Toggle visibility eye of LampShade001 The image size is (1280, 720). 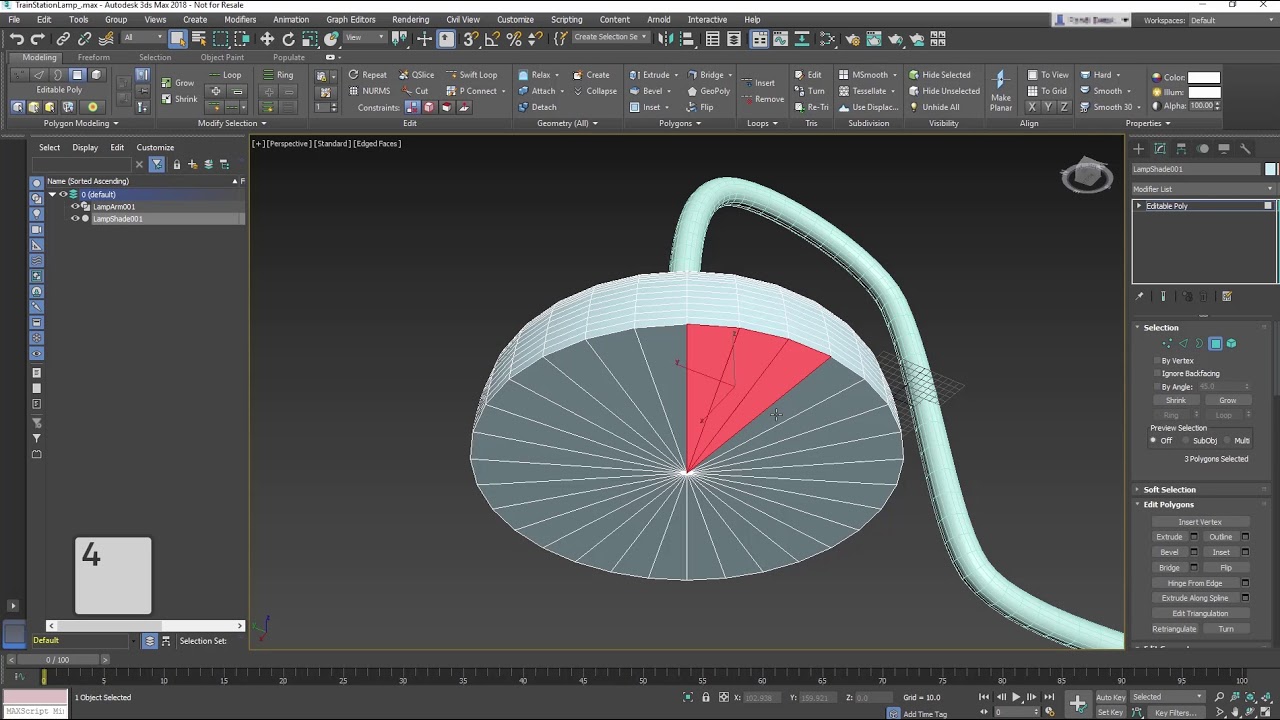(x=75, y=219)
